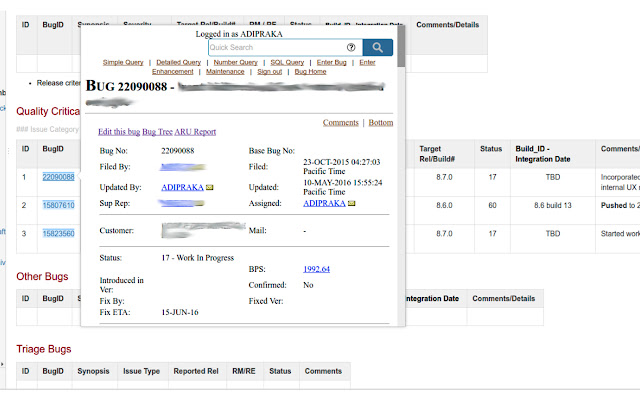Open the Number Query link

(236, 62)
